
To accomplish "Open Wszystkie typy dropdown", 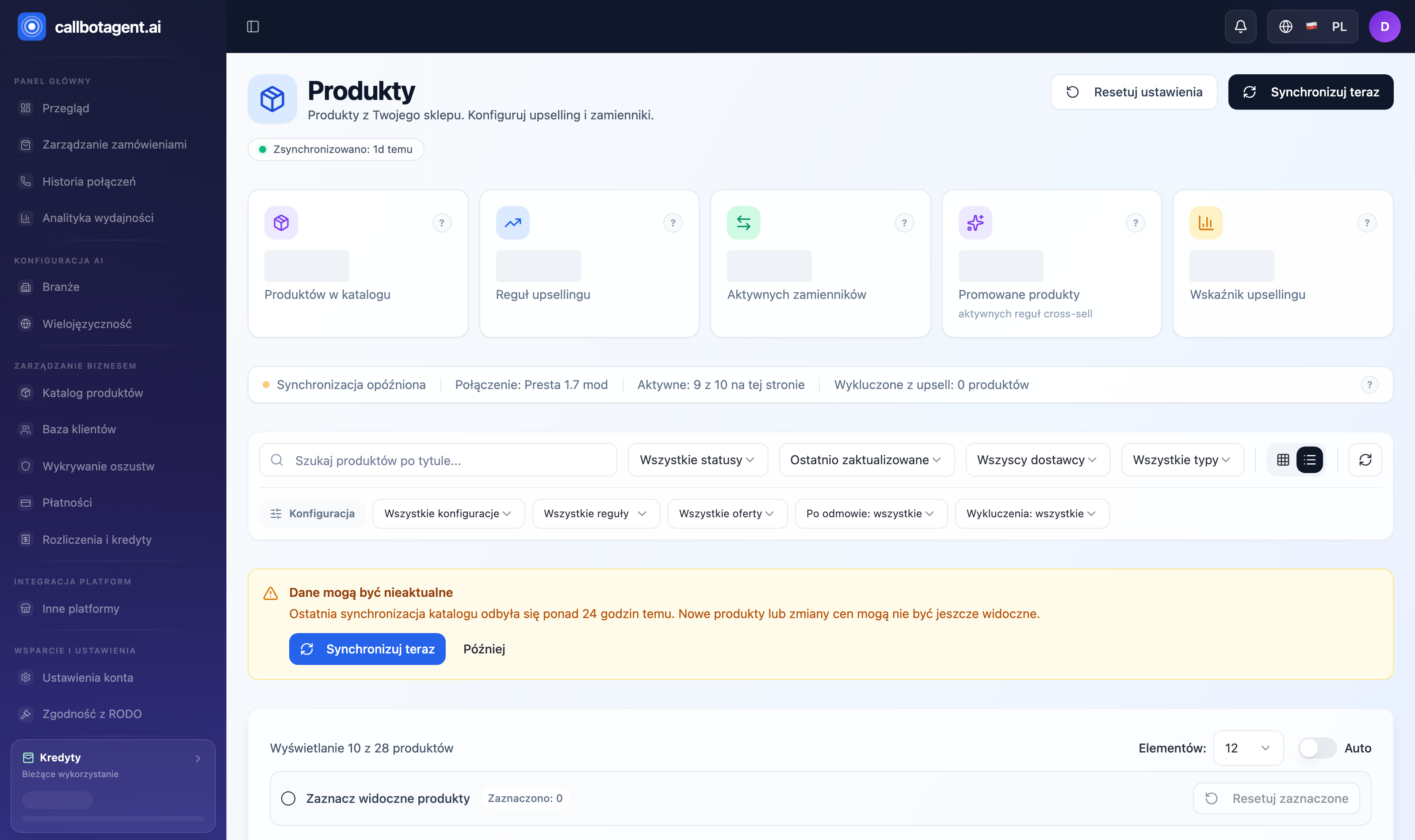I will 1182,460.
